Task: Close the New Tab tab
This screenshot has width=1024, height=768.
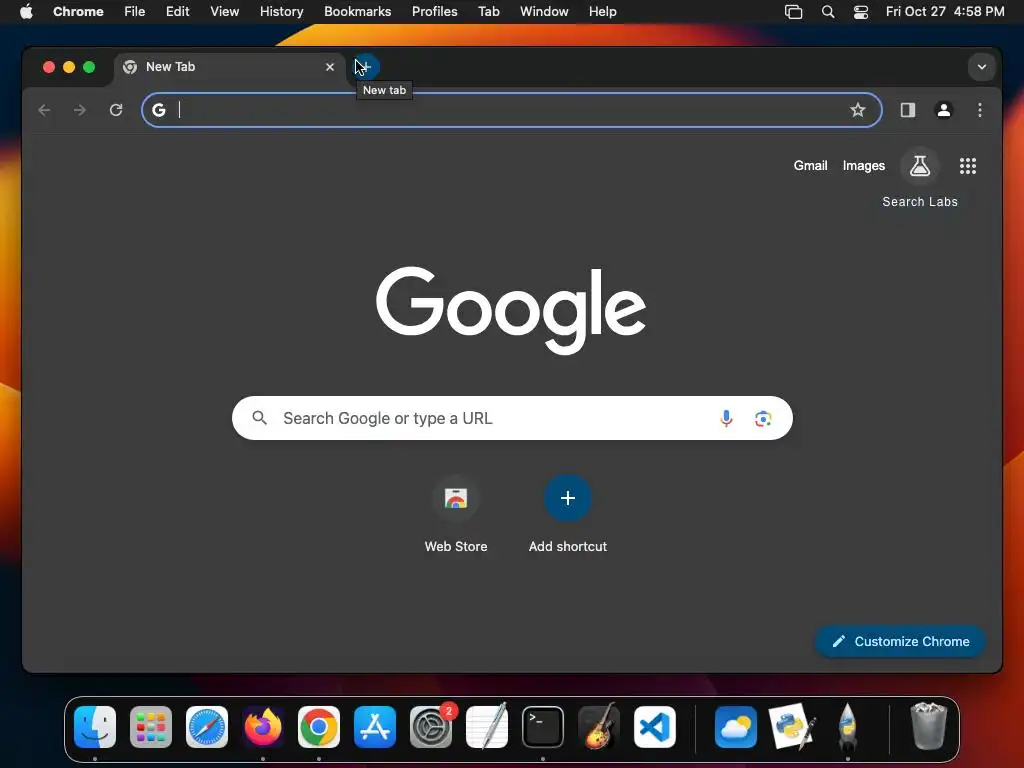Action: coord(330,67)
